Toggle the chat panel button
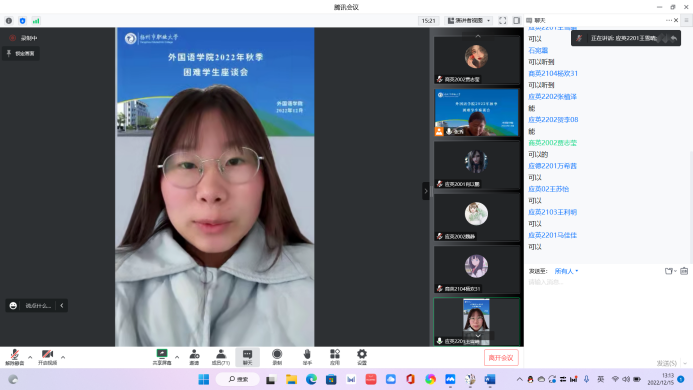 (248, 357)
